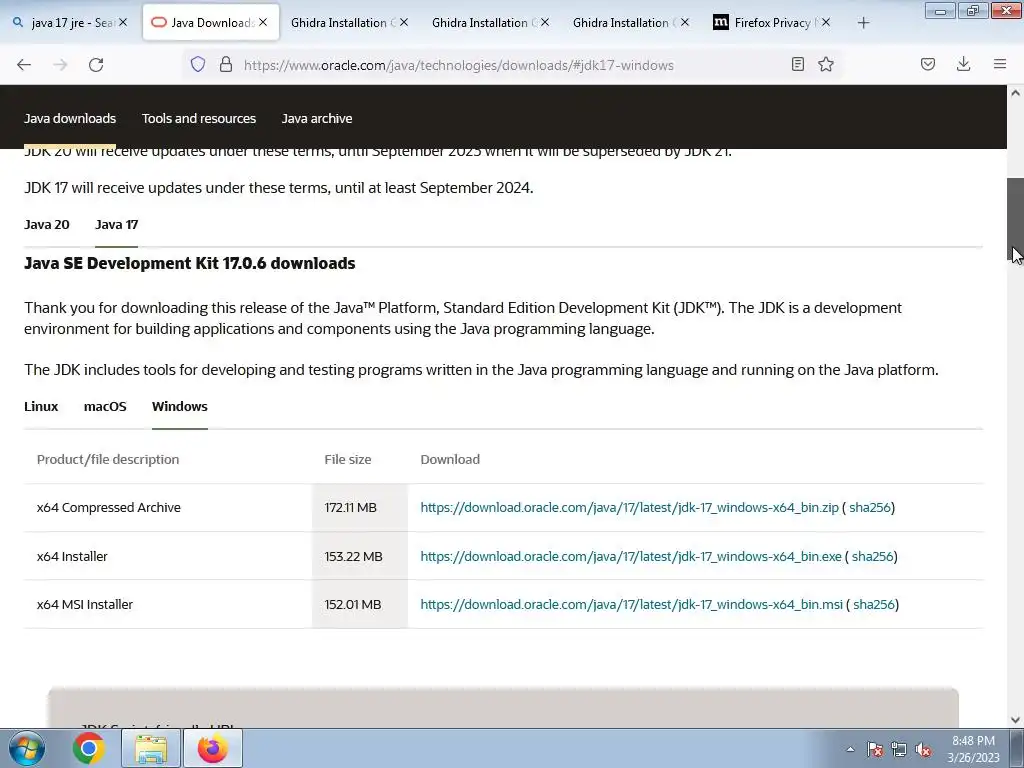
Task: Close the Java Downloads tab
Action: point(263,22)
